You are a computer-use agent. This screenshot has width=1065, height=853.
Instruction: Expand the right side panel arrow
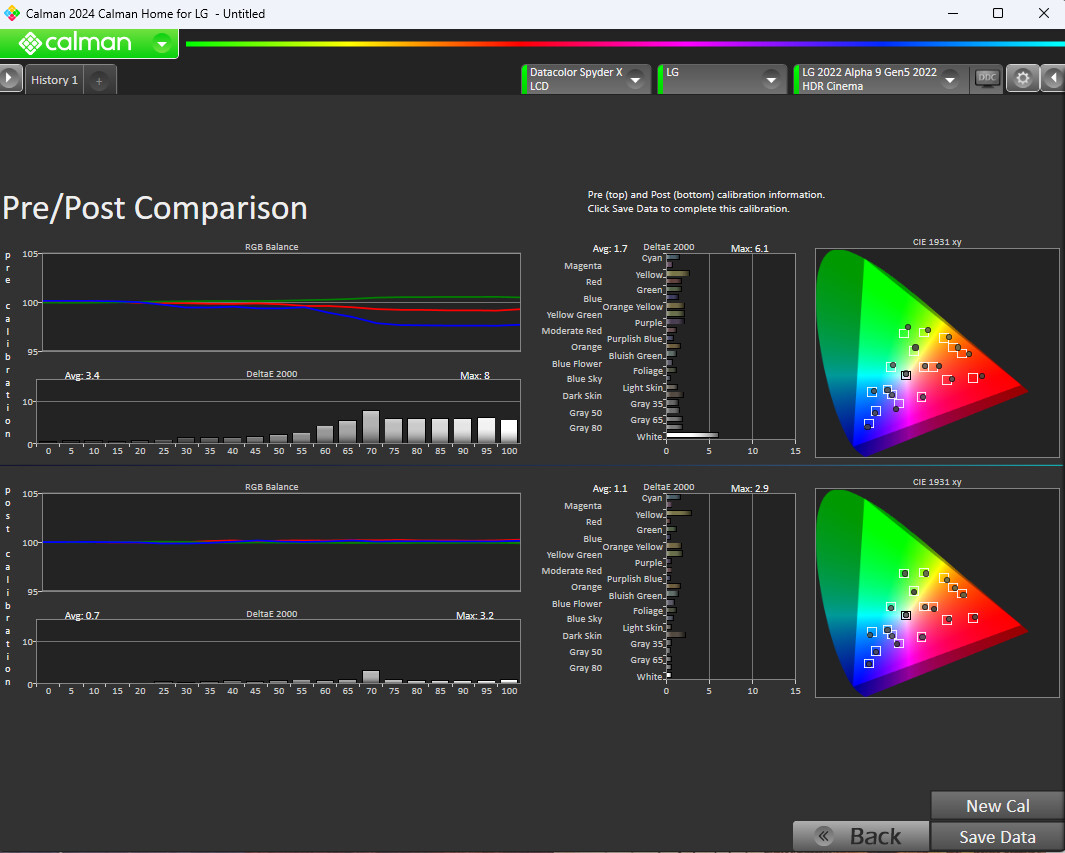[1054, 78]
